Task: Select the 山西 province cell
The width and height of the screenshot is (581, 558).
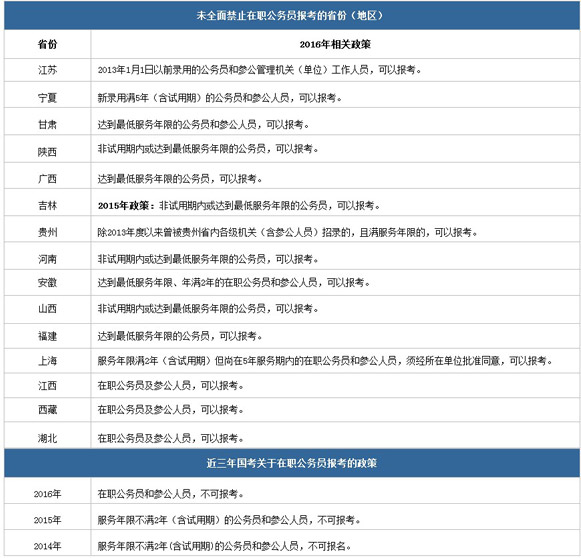Action: [47, 308]
